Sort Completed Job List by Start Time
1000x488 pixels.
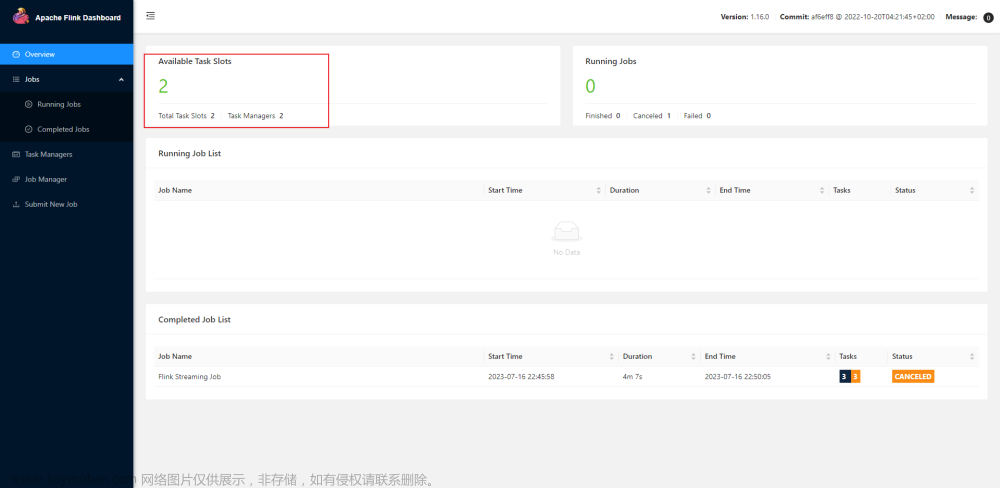[611, 357]
